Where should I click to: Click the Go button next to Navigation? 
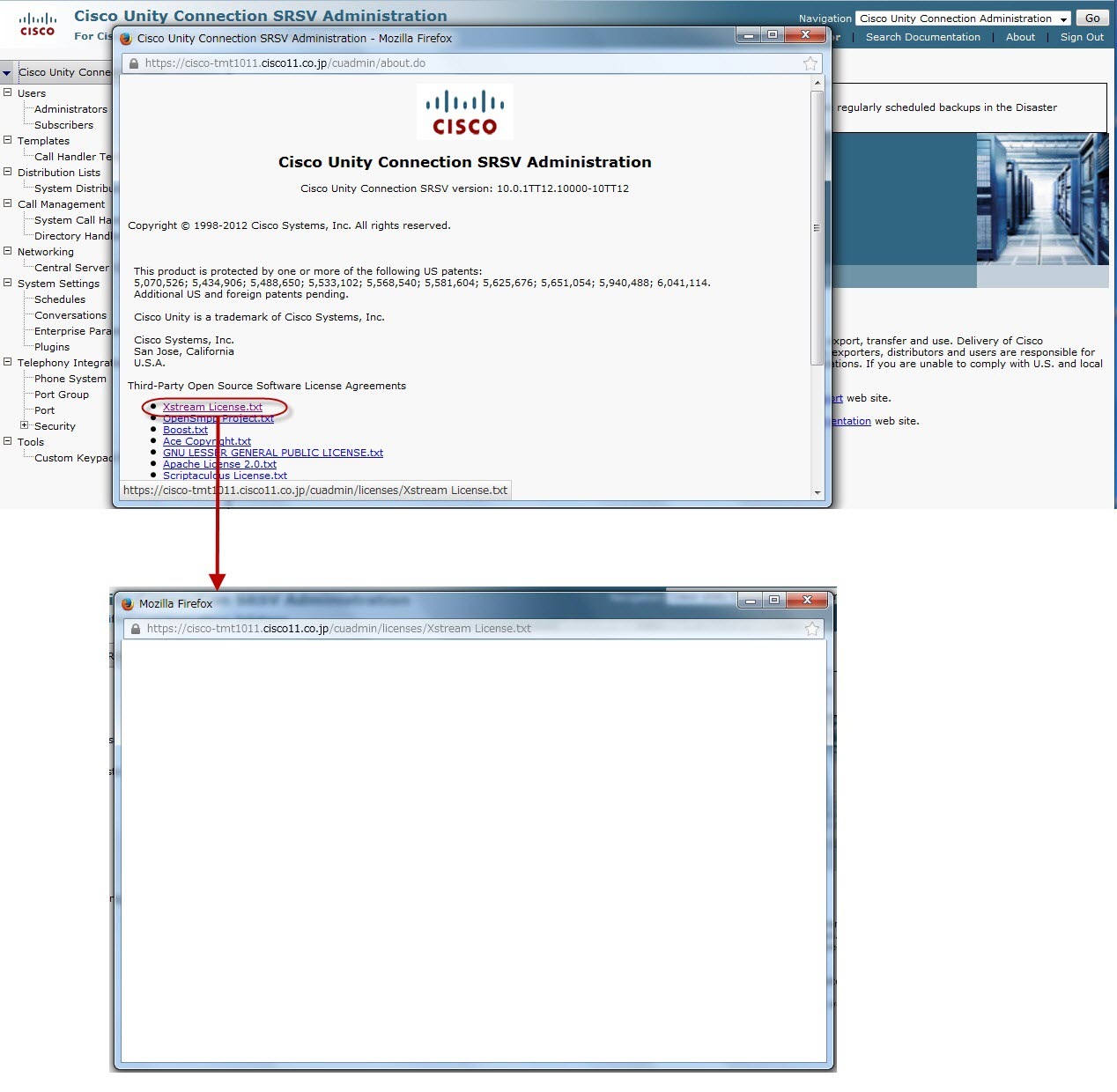pos(1091,18)
